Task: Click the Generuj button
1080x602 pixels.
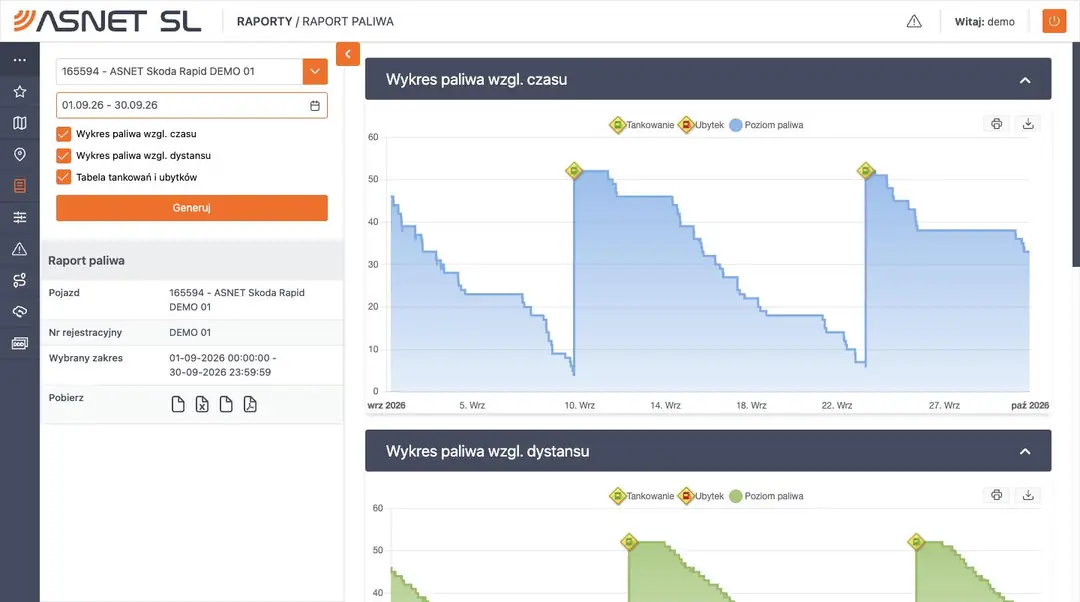Action: point(191,208)
